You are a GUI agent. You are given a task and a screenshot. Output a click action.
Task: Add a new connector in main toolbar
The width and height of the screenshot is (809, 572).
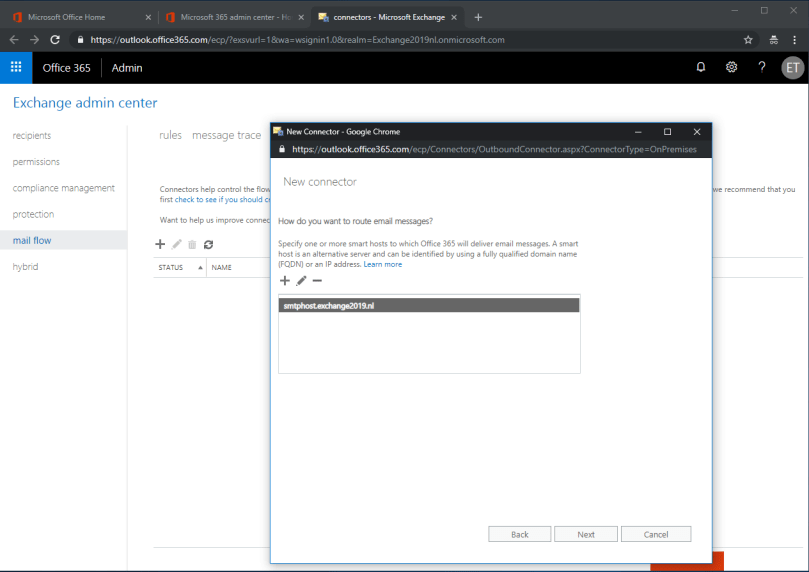pyautogui.click(x=160, y=244)
